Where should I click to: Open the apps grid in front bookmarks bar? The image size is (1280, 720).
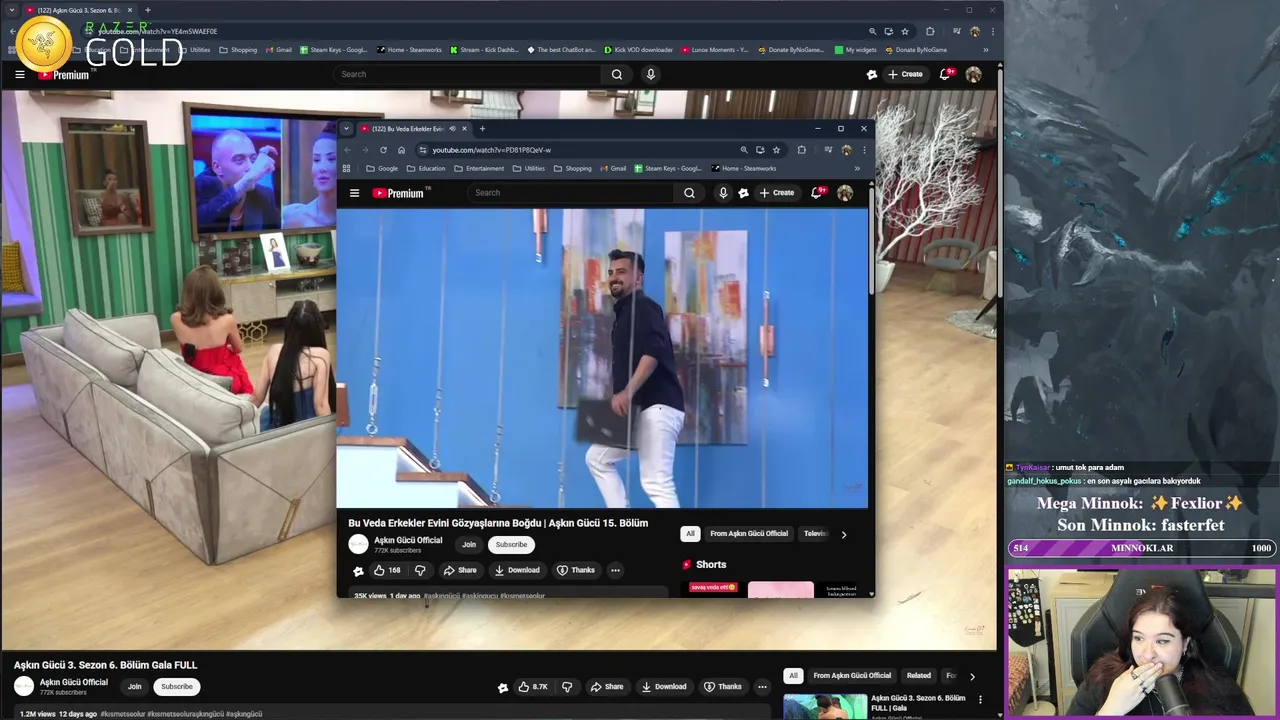[x=347, y=168]
